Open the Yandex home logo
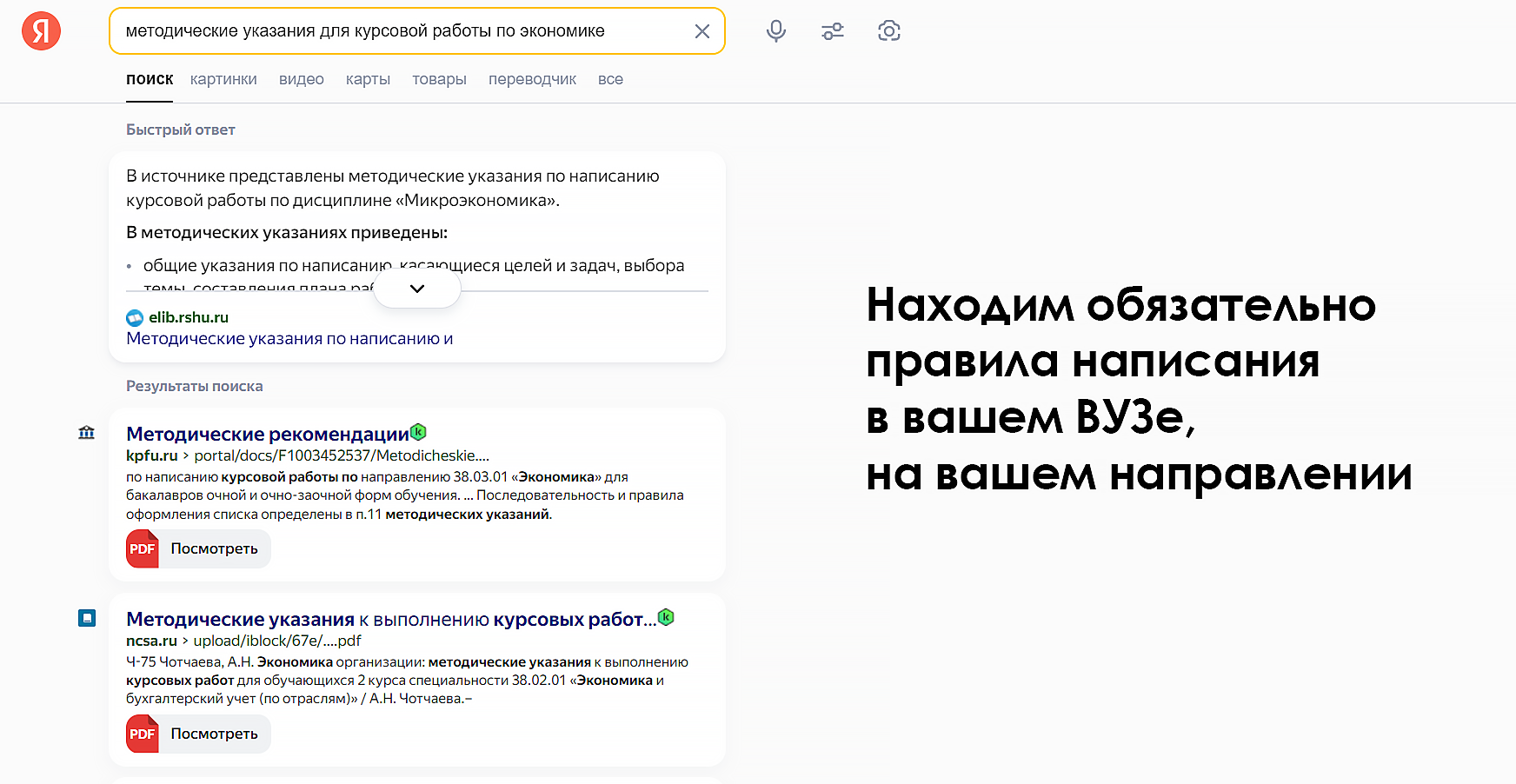The height and width of the screenshot is (784, 1516). click(x=41, y=31)
